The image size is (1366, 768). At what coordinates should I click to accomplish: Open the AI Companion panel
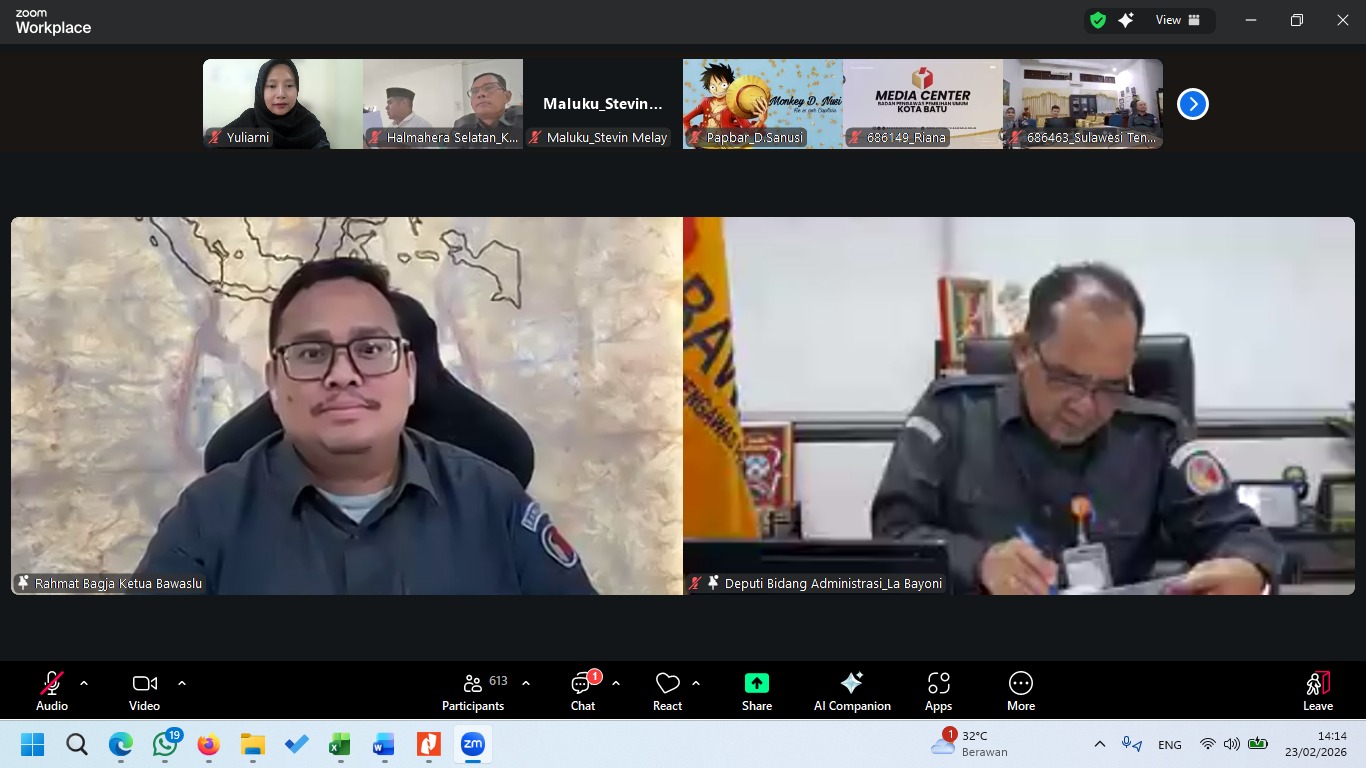[851, 691]
